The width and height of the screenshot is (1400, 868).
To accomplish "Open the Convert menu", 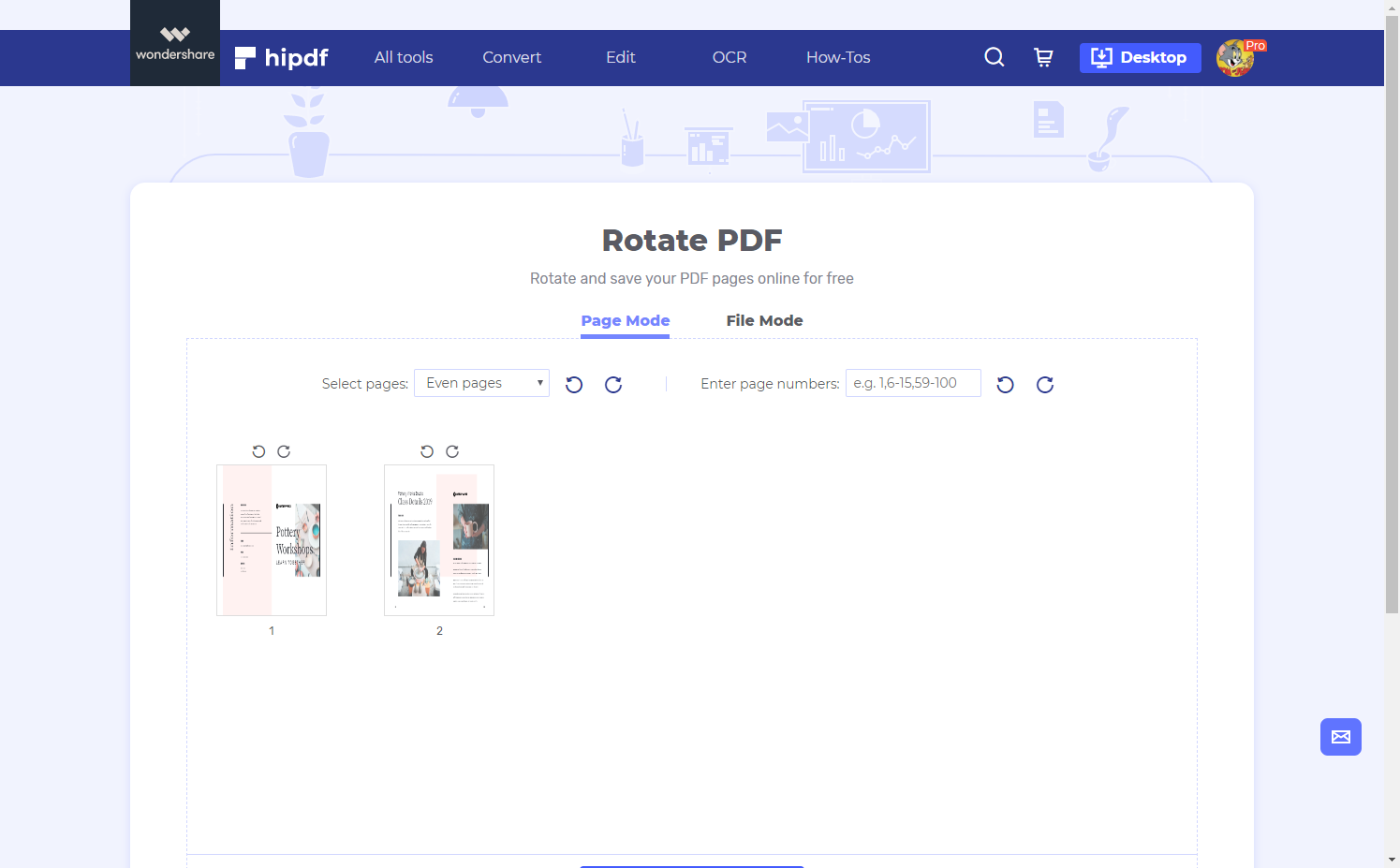I will (x=511, y=57).
